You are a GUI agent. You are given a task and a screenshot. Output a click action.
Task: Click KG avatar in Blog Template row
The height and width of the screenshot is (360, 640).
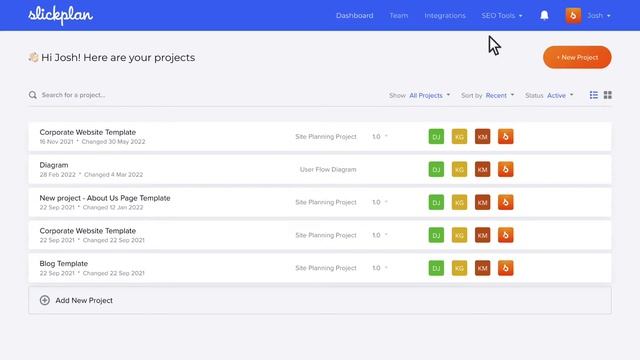pos(459,268)
